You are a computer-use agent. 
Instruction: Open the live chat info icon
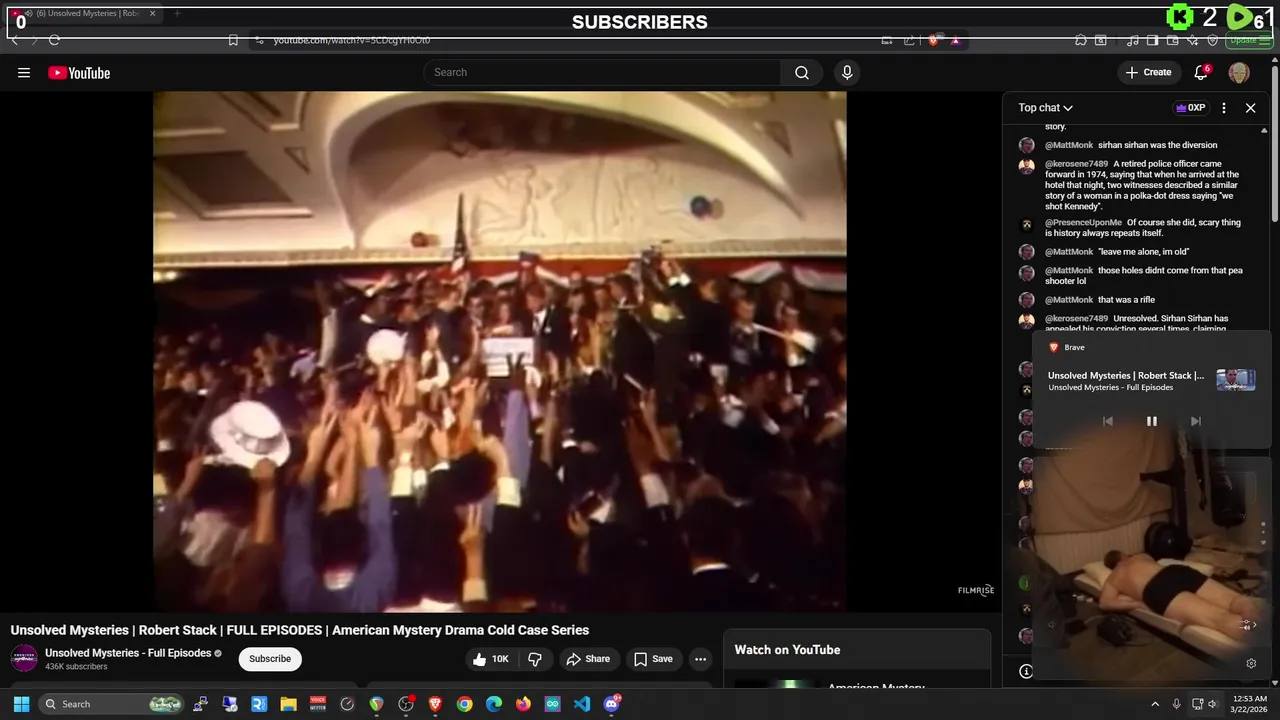pyautogui.click(x=1025, y=671)
